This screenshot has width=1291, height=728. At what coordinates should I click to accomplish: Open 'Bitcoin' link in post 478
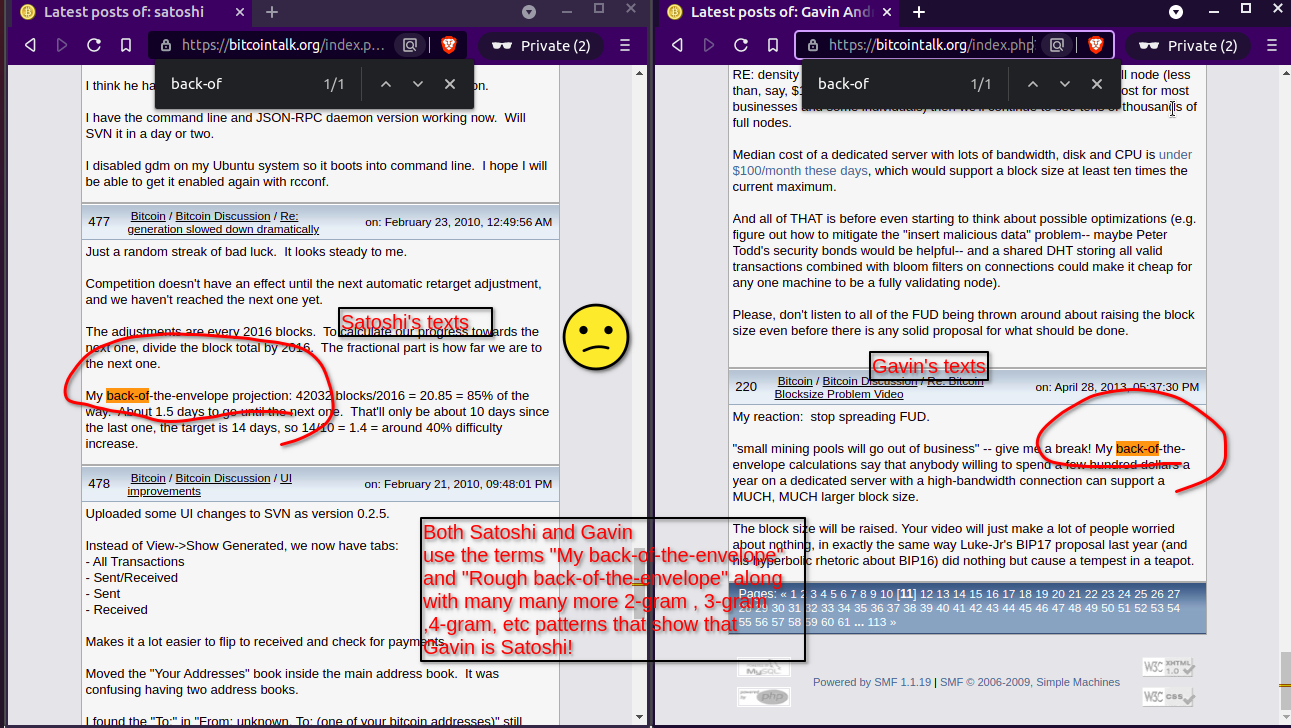point(148,478)
